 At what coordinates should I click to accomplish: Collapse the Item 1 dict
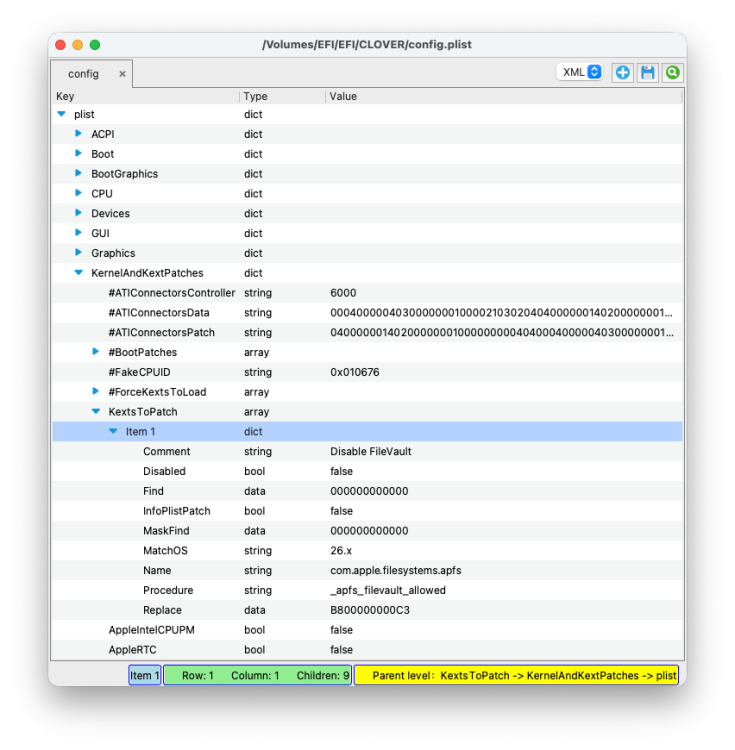point(113,431)
